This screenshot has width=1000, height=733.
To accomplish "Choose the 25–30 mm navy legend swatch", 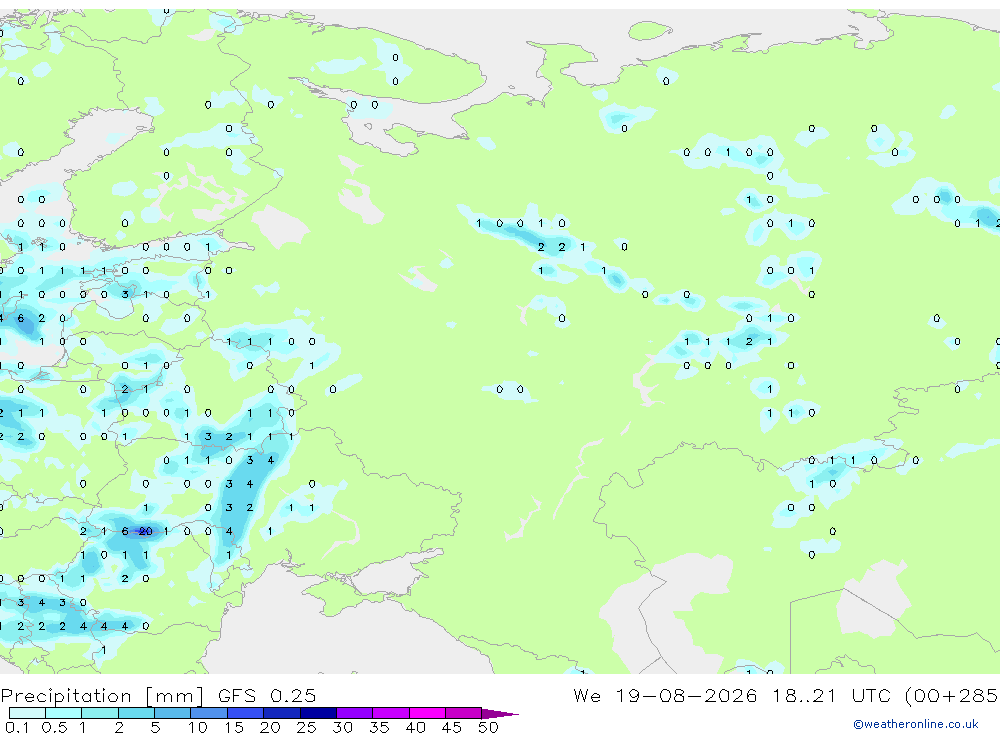I will (x=318, y=713).
